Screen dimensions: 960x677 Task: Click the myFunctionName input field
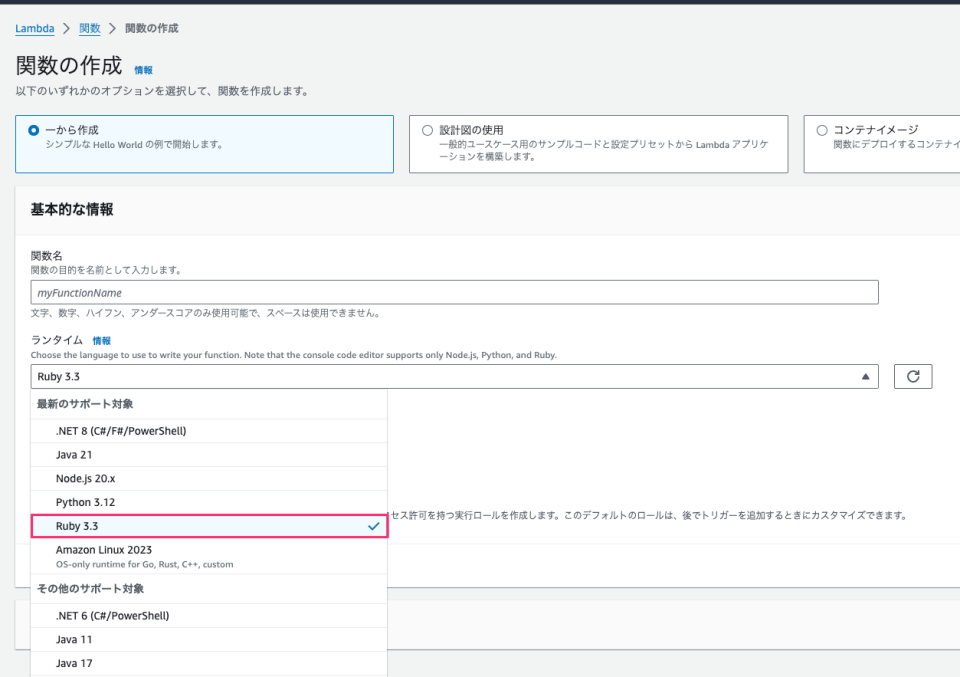click(x=450, y=292)
